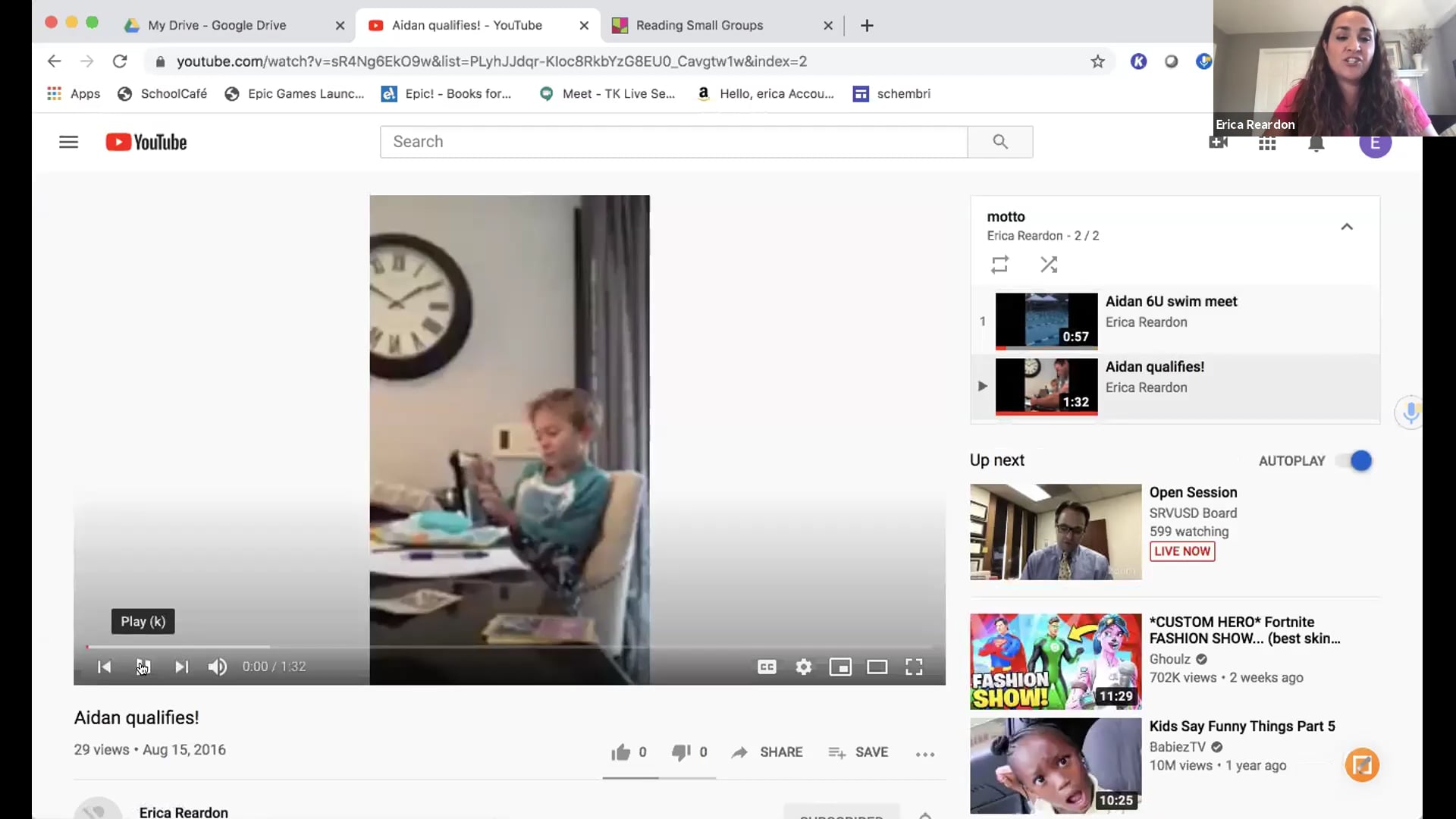Open miniplayer view
The width and height of the screenshot is (1456, 819).
pyautogui.click(x=840, y=667)
